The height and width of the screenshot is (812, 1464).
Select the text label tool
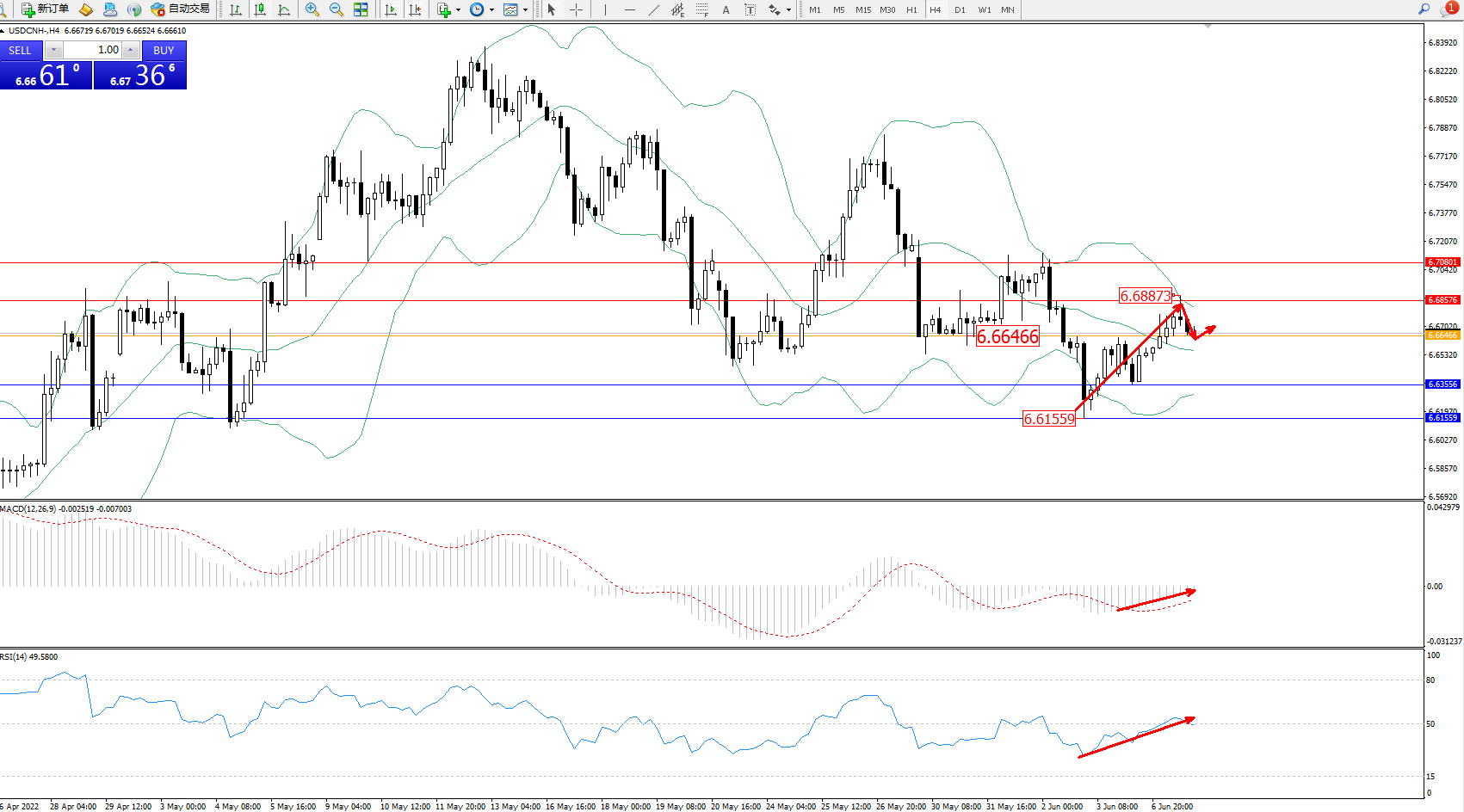[750, 9]
